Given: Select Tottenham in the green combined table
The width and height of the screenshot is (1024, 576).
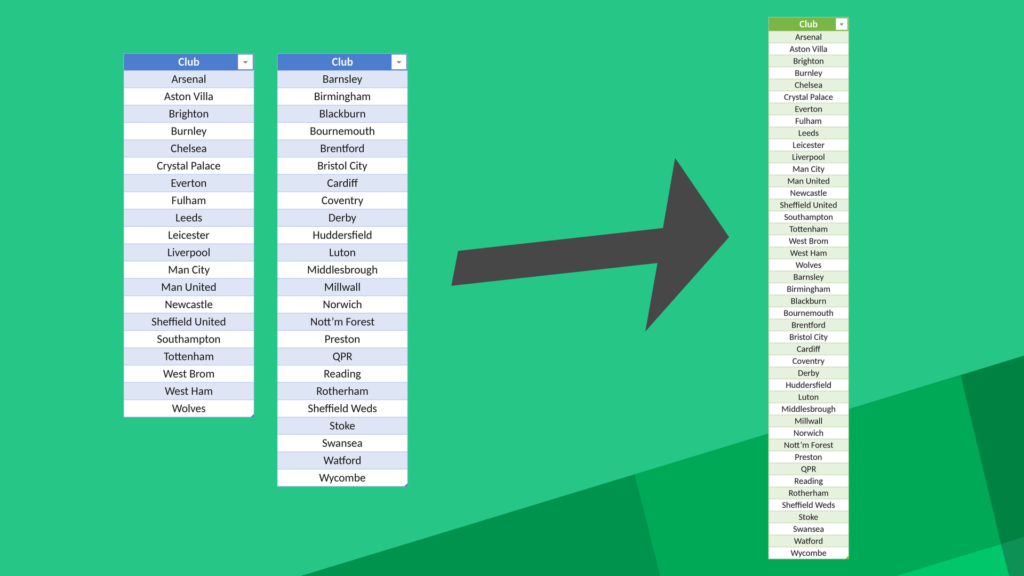Looking at the screenshot, I should click(808, 229).
